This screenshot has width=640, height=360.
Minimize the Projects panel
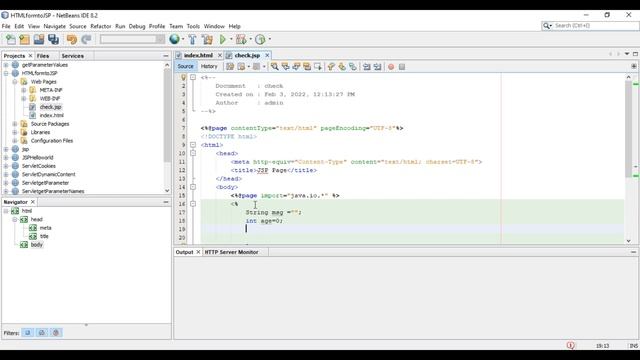click(x=166, y=56)
